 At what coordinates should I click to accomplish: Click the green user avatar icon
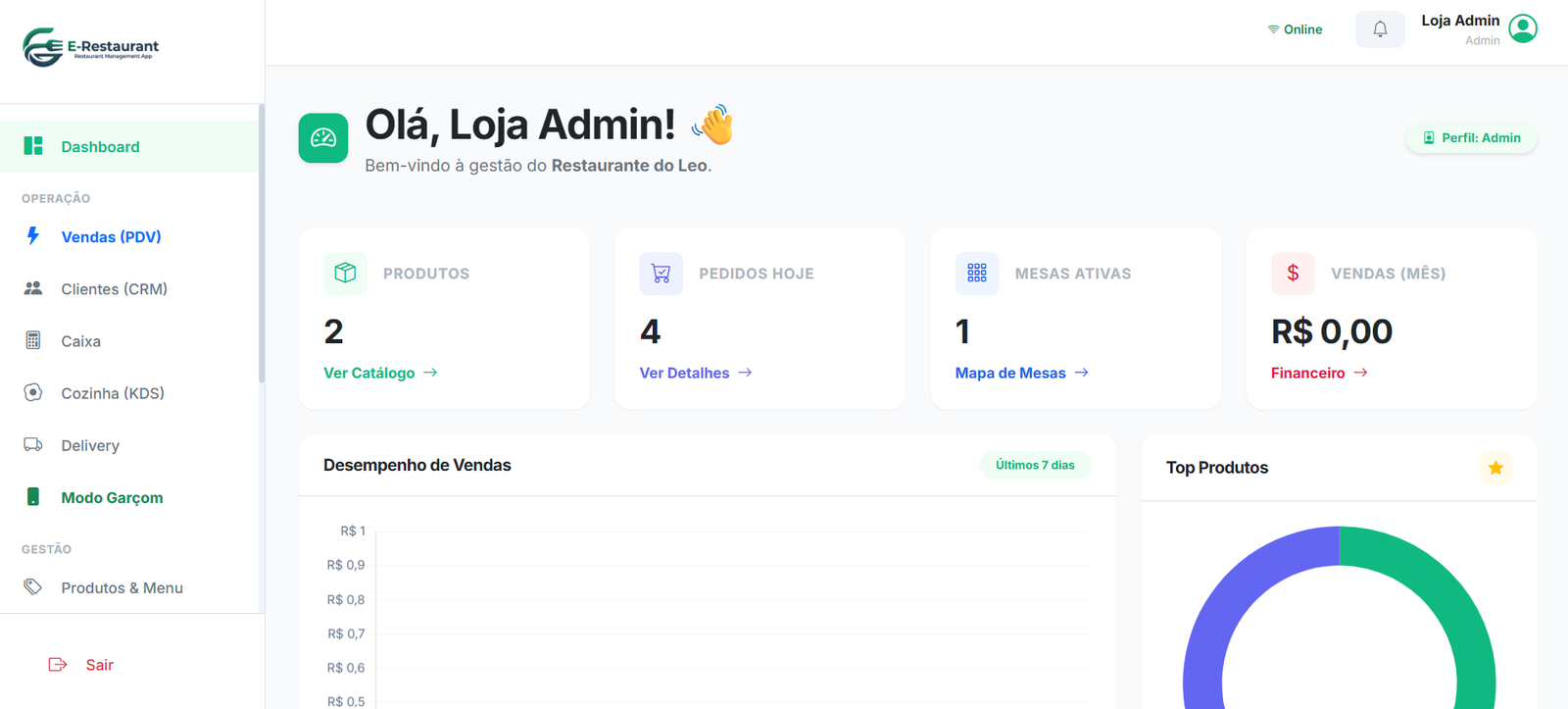point(1523,28)
